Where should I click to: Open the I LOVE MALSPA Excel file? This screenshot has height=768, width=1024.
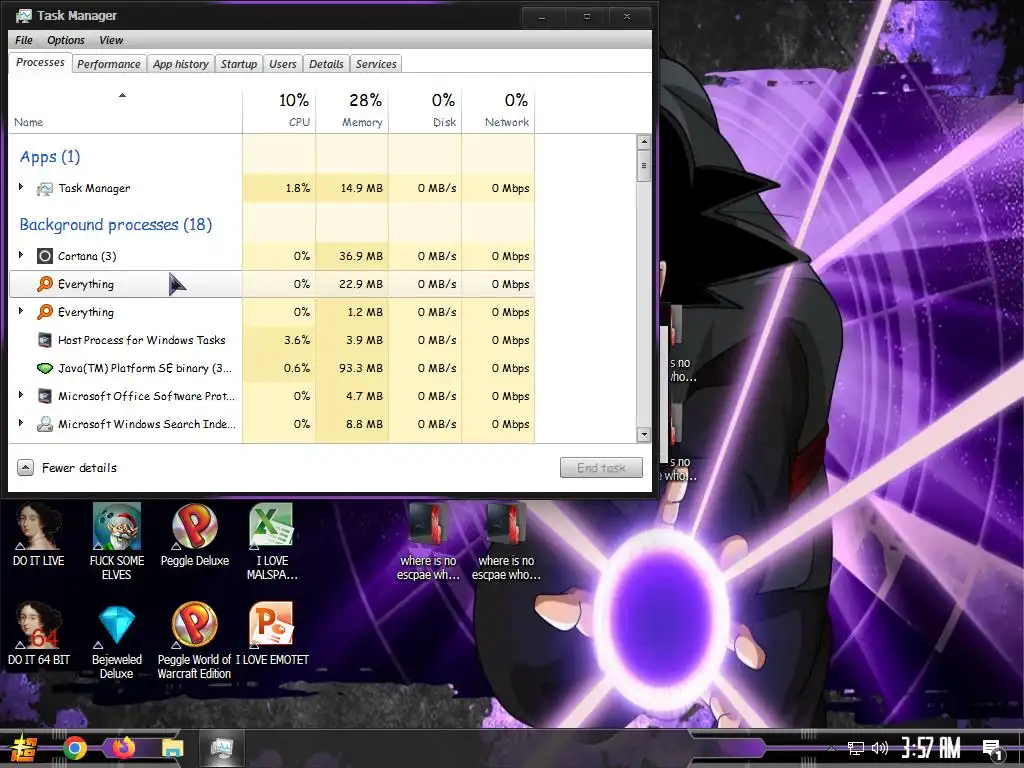pyautogui.click(x=272, y=541)
